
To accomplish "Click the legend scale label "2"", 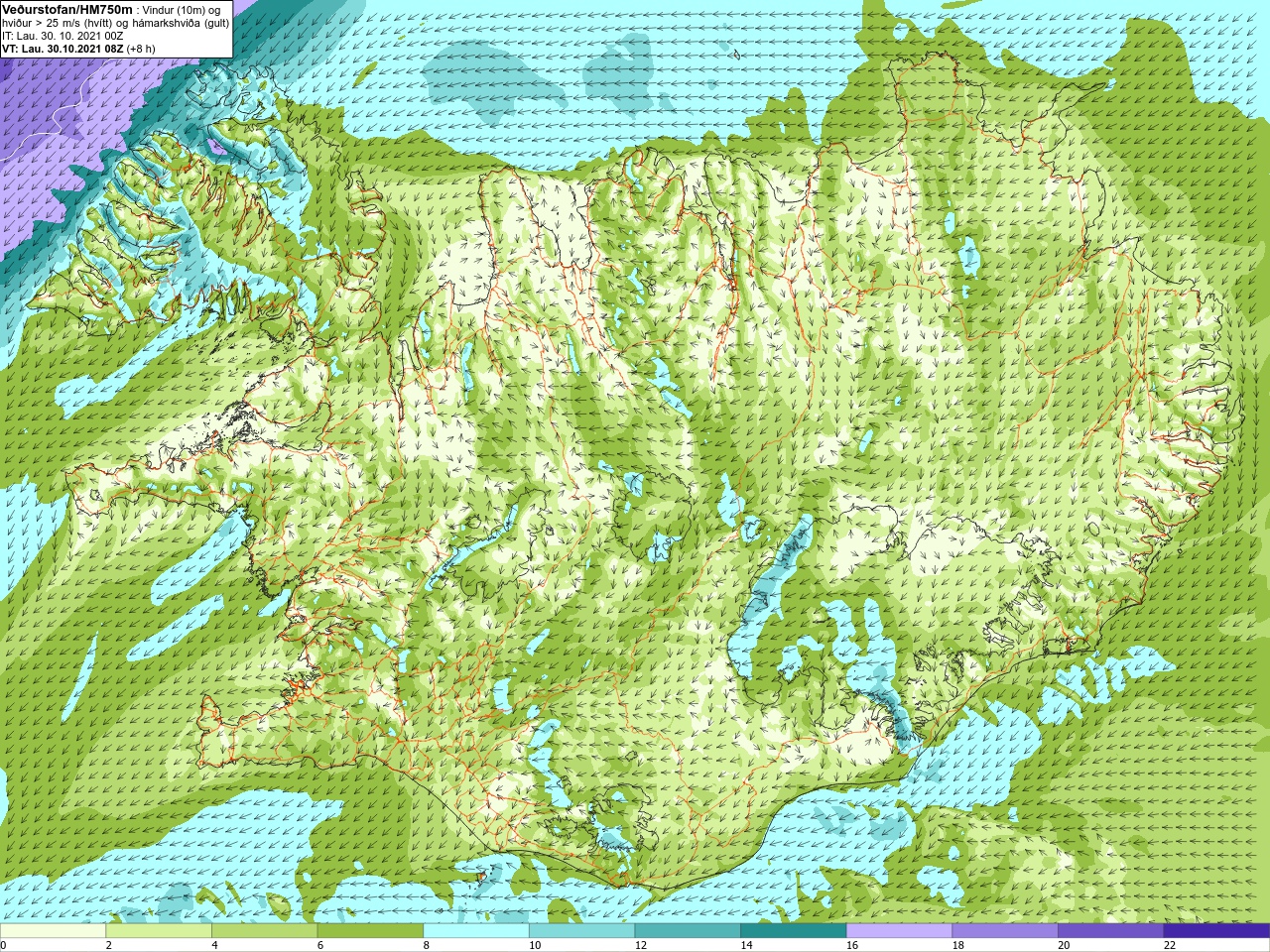I will click(x=109, y=945).
